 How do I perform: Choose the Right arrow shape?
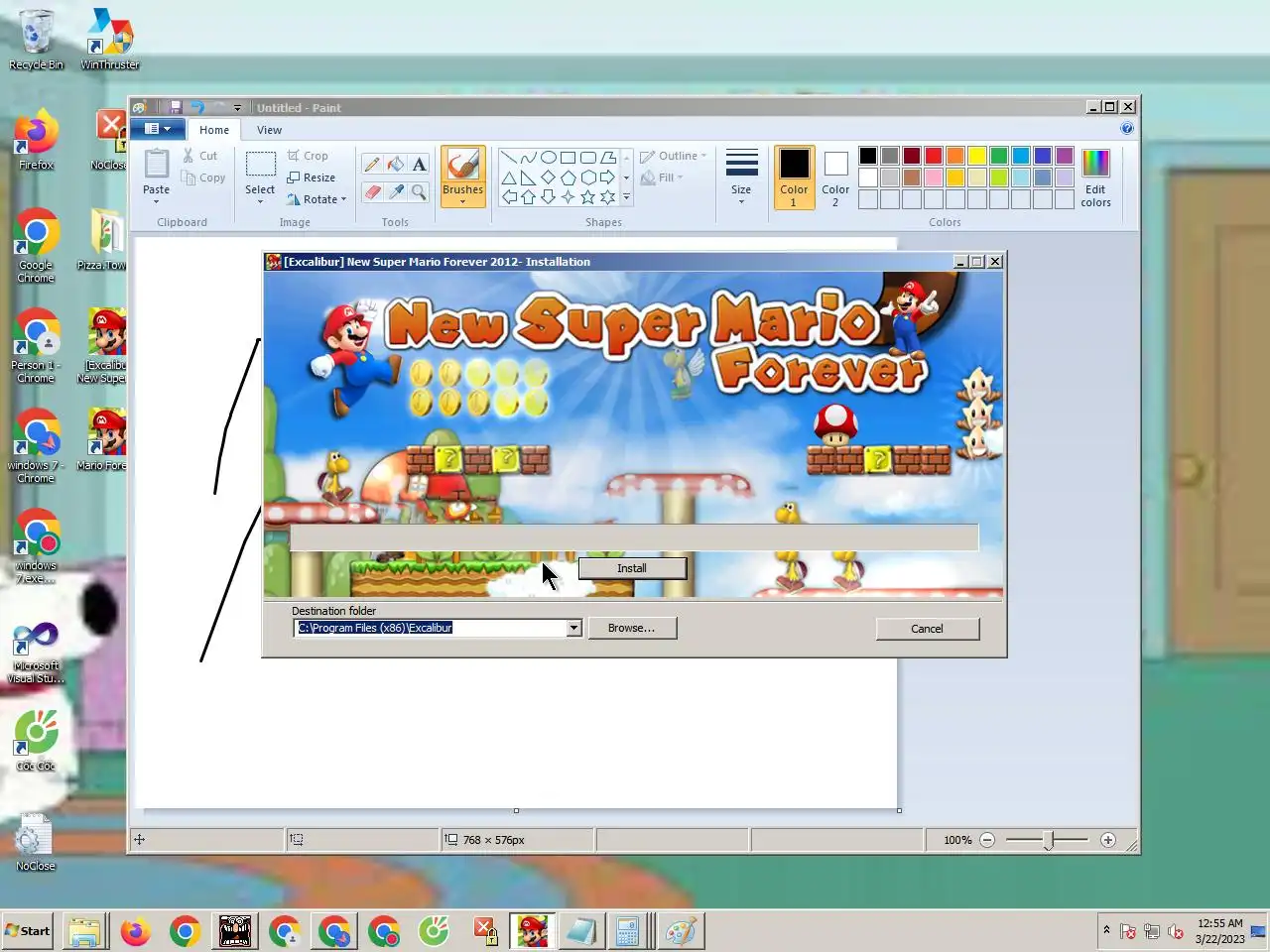click(x=607, y=178)
